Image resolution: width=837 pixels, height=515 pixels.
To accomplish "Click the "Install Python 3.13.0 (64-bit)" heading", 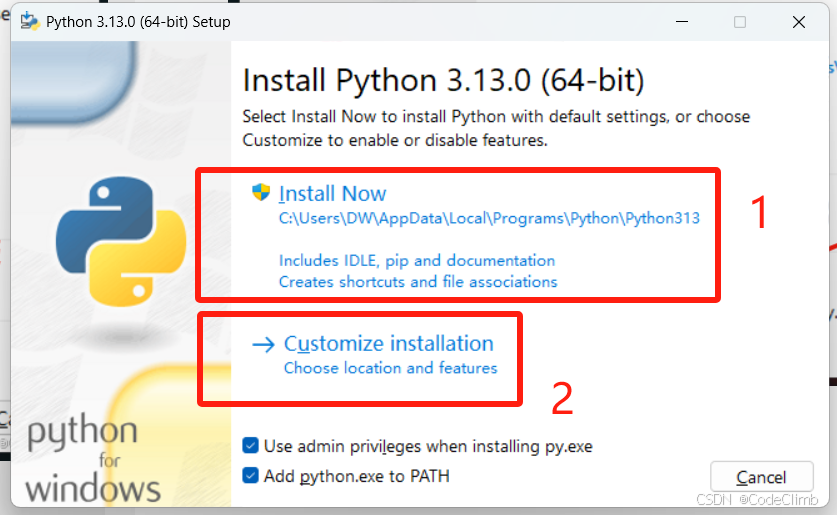I will coord(443,81).
